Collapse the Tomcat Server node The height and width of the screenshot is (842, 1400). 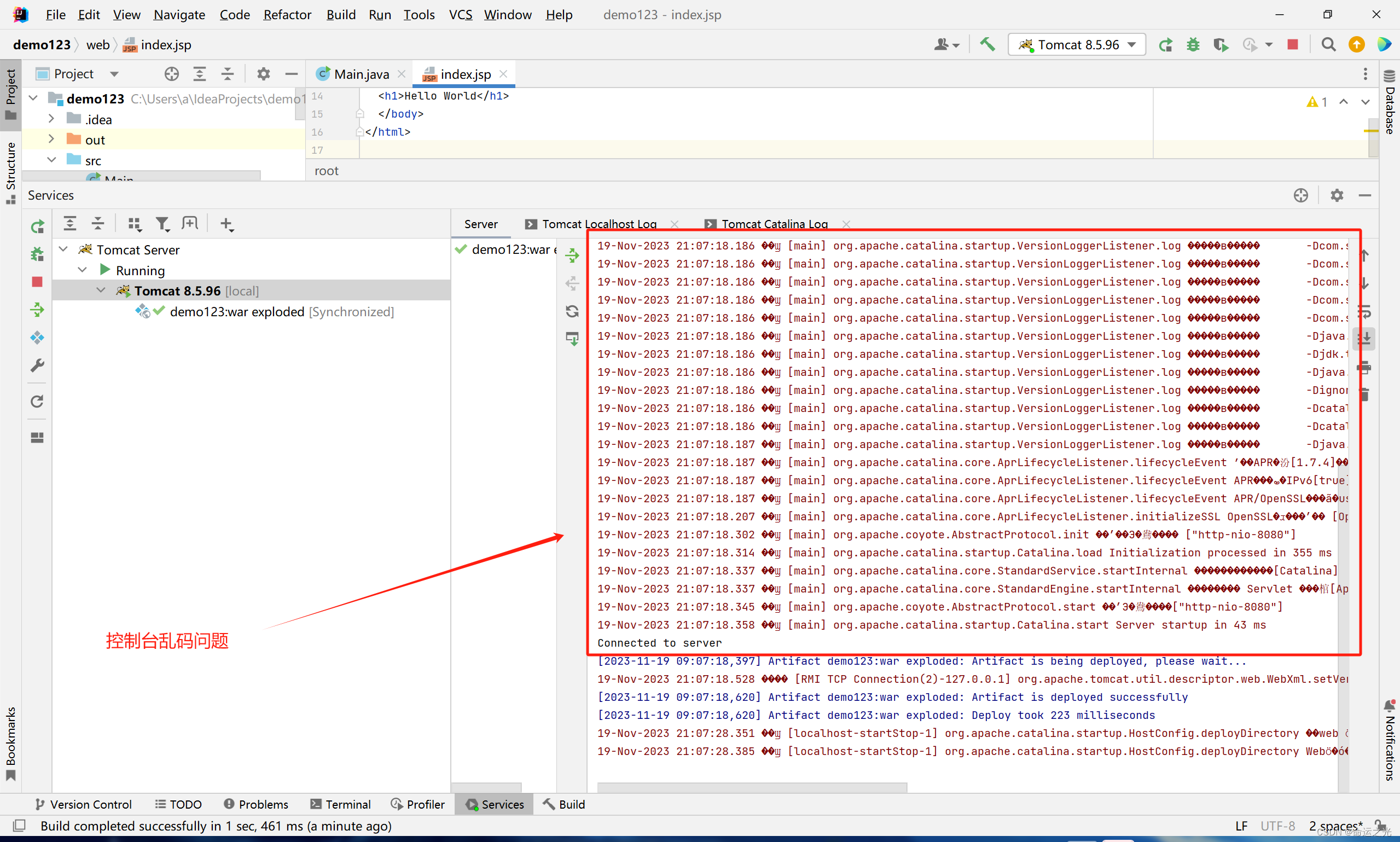(x=63, y=249)
